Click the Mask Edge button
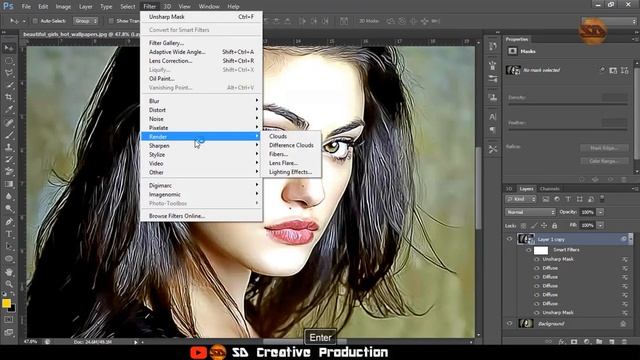 (x=604, y=148)
